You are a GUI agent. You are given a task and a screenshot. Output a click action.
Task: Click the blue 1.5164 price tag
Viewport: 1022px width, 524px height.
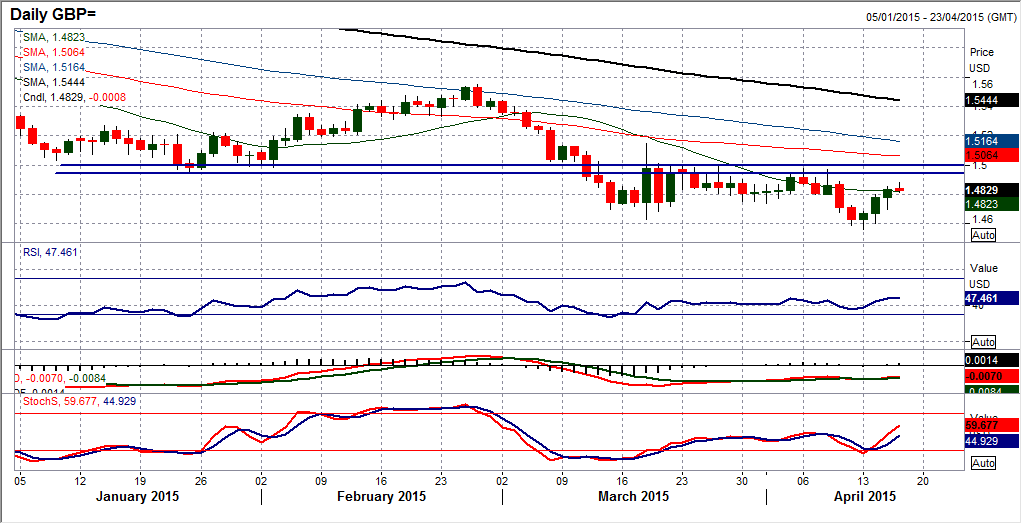tap(991, 140)
